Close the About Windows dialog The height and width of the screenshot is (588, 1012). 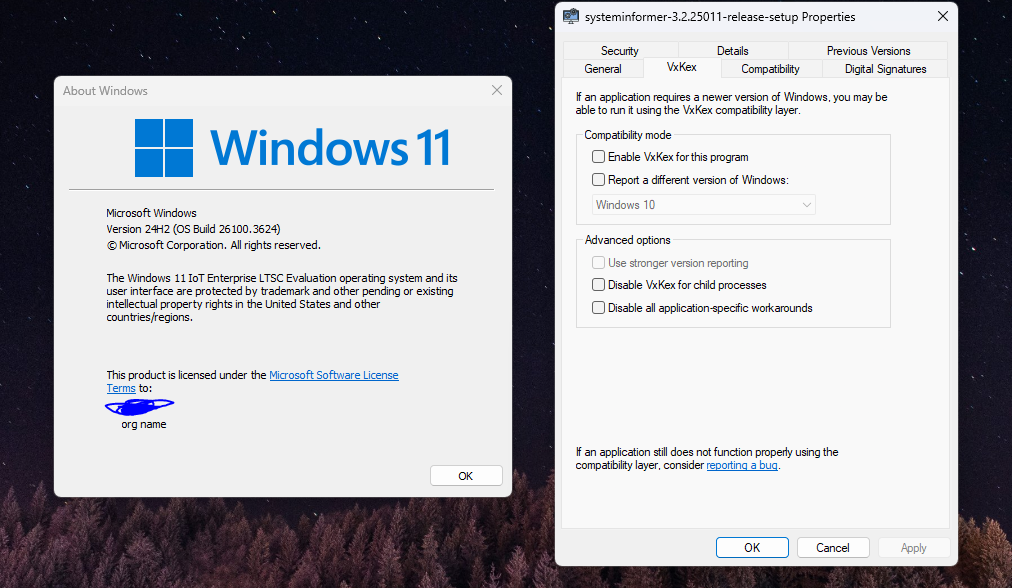(x=496, y=90)
